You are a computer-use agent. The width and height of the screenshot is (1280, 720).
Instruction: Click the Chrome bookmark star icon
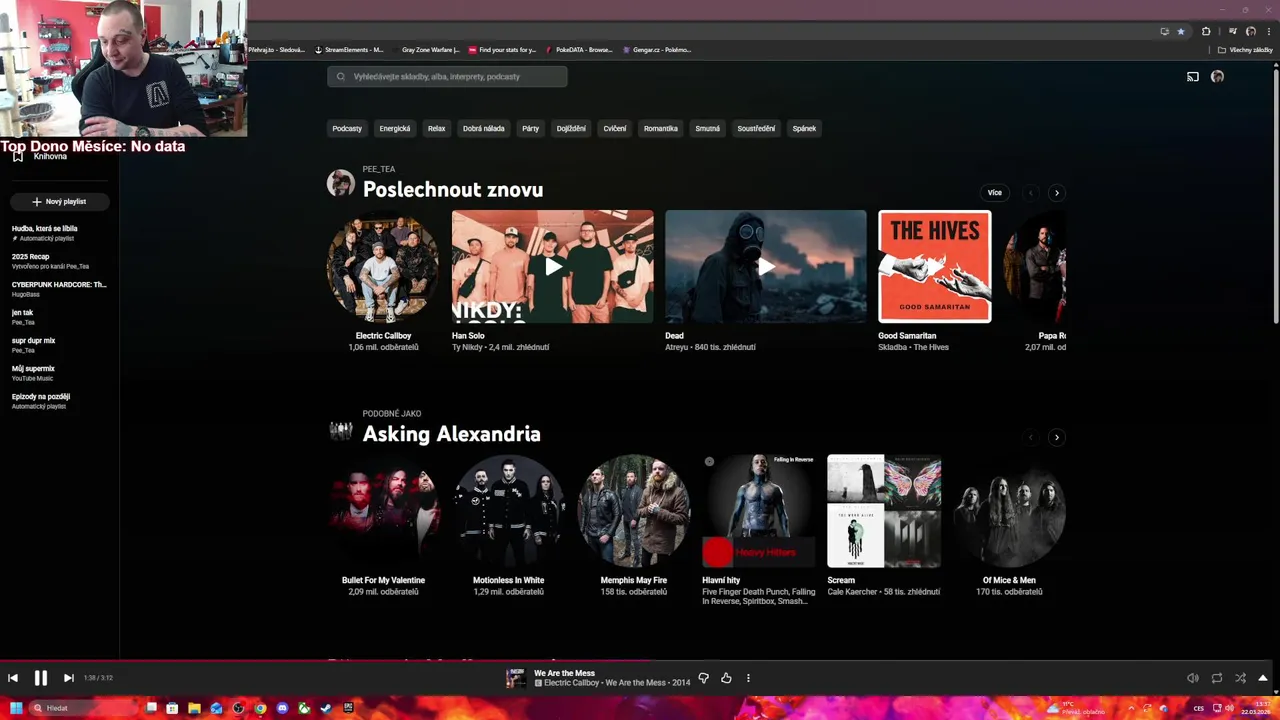[1181, 31]
